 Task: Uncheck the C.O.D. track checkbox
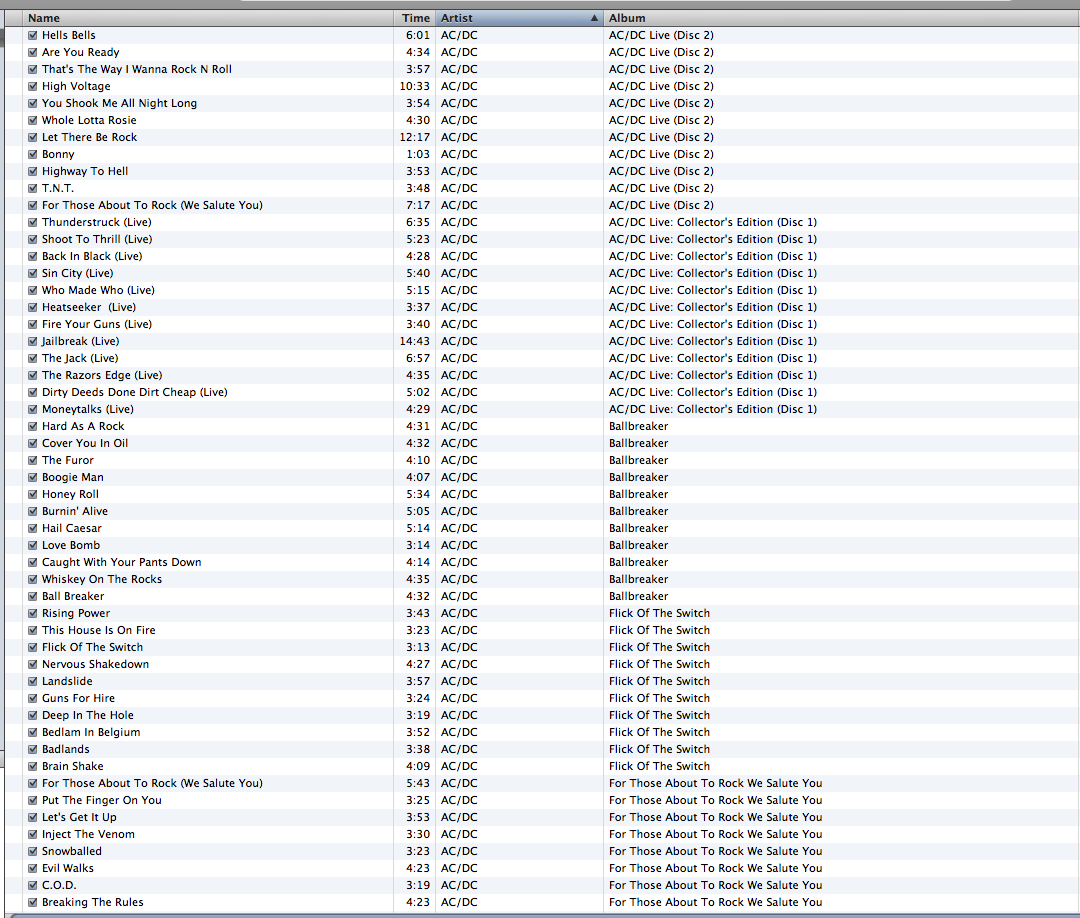pos(32,885)
